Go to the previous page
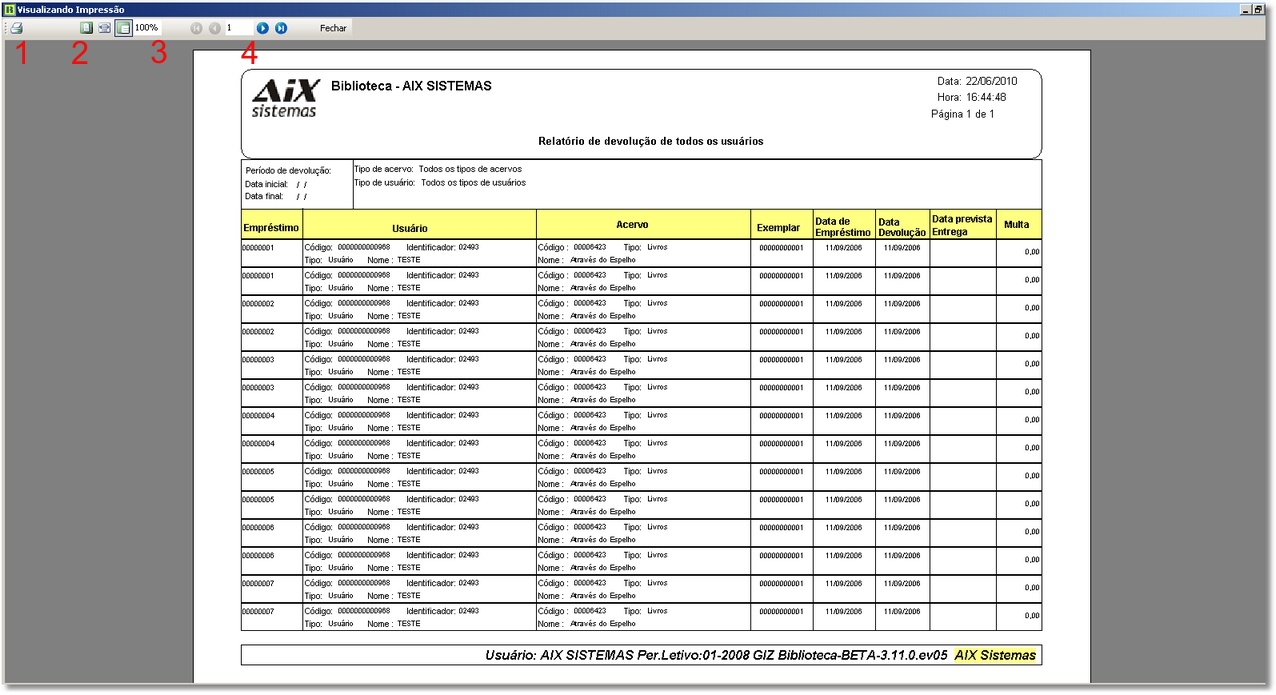 tap(214, 28)
